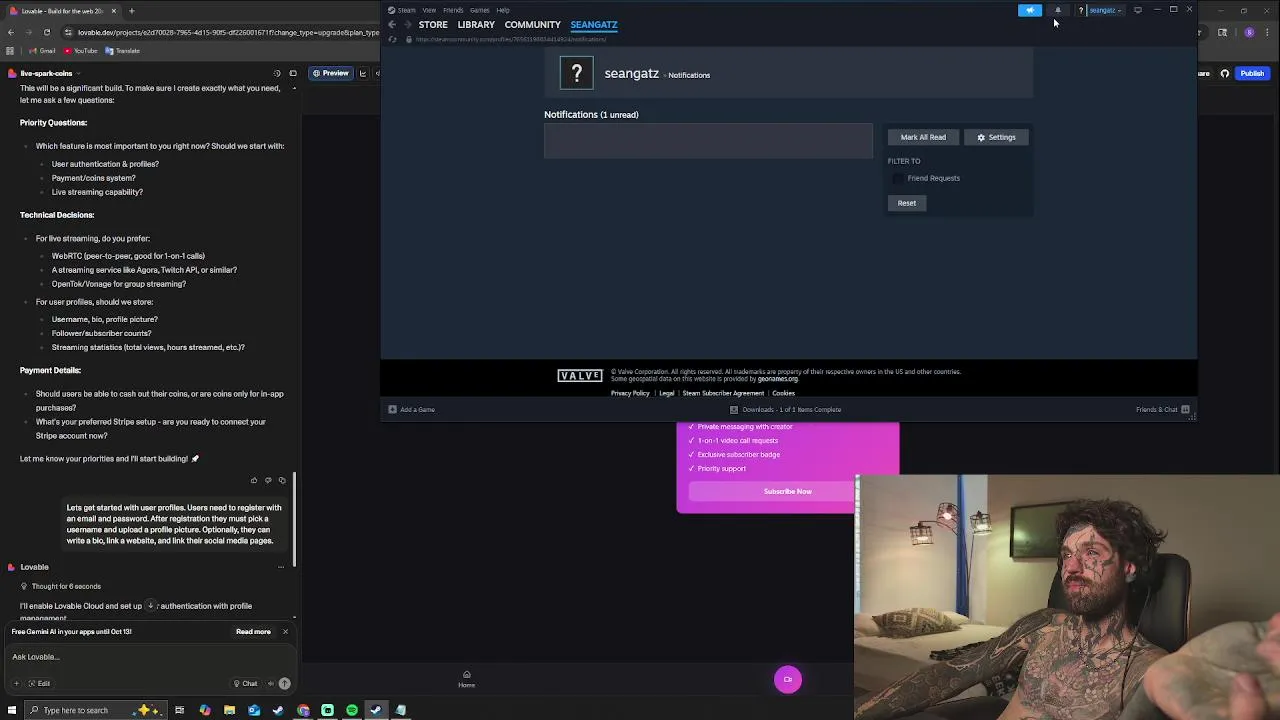The width and height of the screenshot is (1280, 720).
Task: Open Lovable history clock icon
Action: tap(277, 73)
